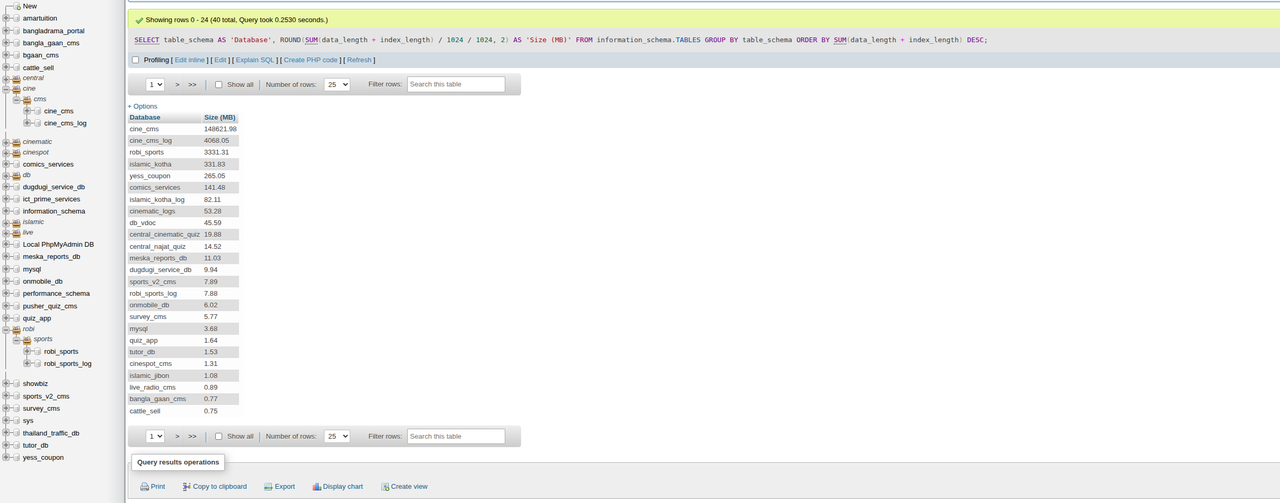Click the central group database icon
Image resolution: width=1280 pixels, height=503 pixels.
[16, 78]
